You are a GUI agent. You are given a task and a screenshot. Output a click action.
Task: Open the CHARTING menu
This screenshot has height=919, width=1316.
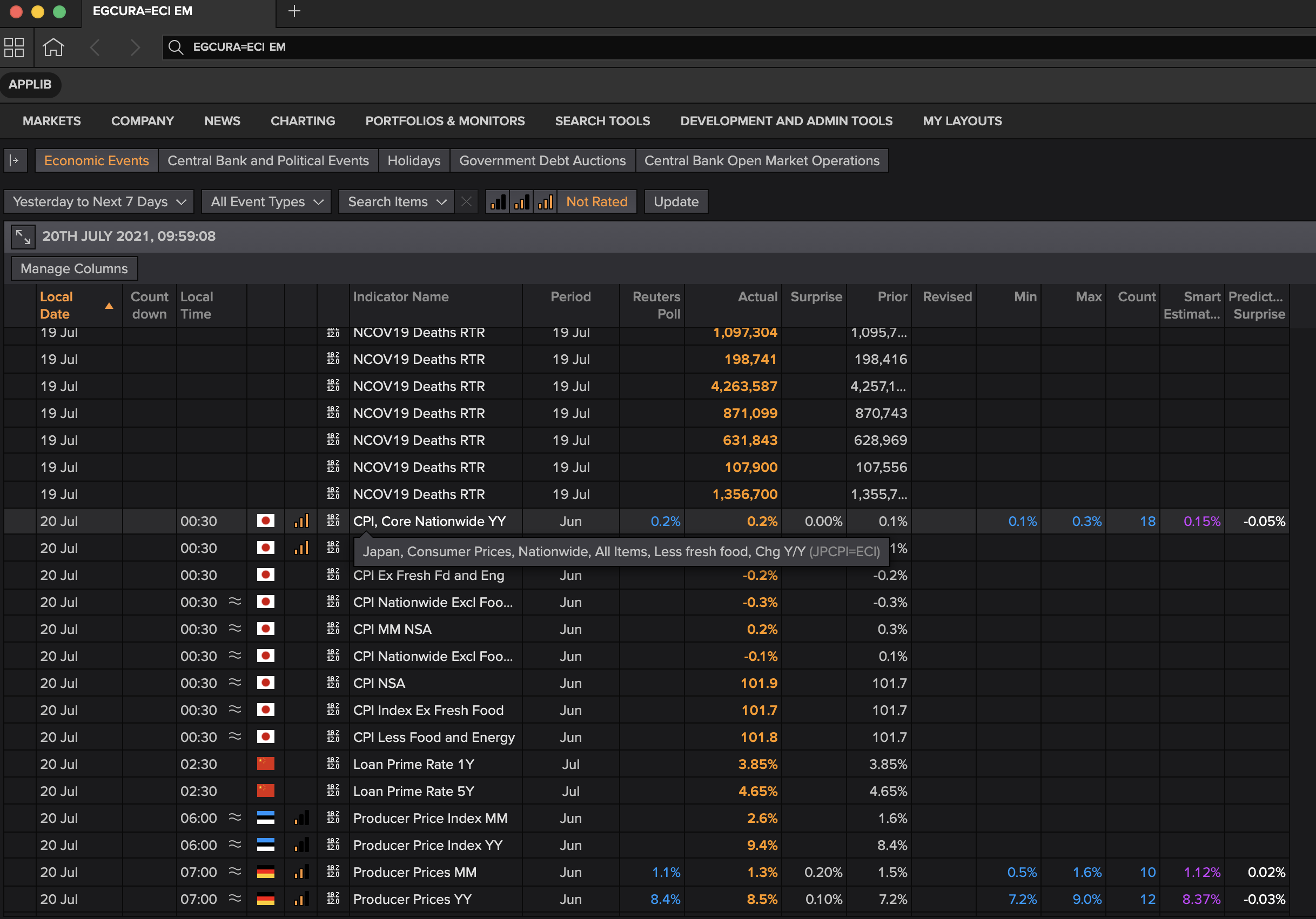click(303, 121)
